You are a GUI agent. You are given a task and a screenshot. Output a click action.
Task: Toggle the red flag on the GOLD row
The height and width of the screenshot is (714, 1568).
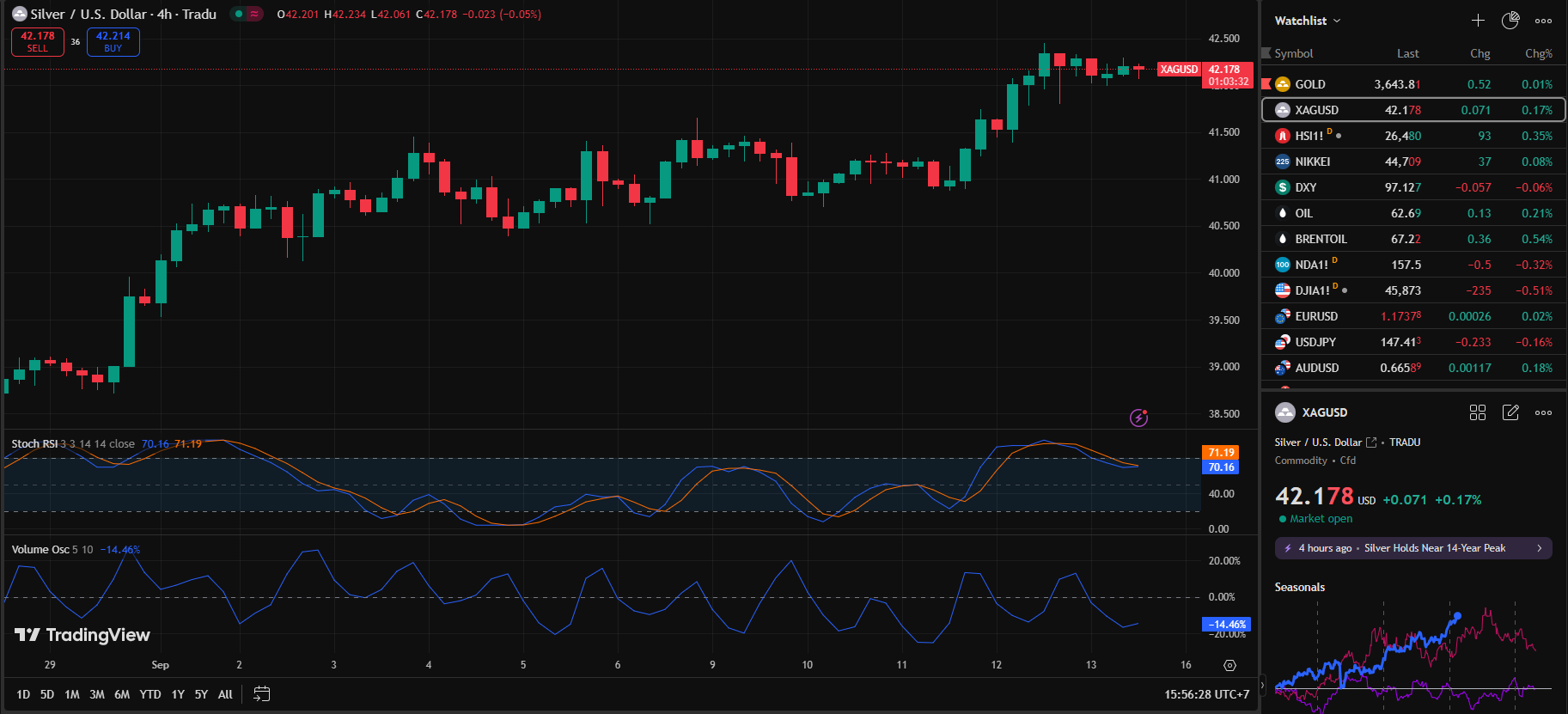pyautogui.click(x=1266, y=84)
